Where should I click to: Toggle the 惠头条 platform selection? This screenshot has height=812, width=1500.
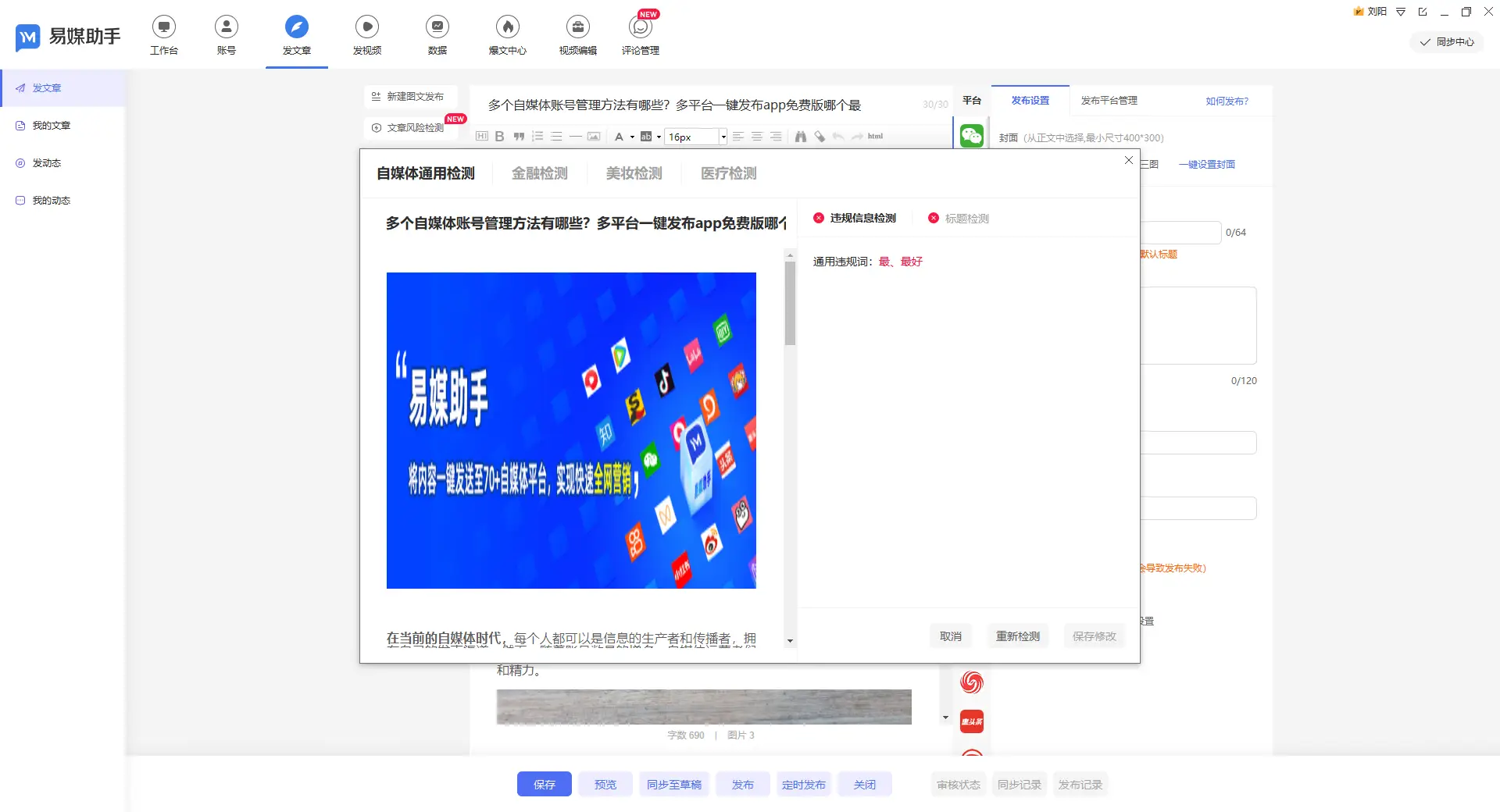pos(971,720)
